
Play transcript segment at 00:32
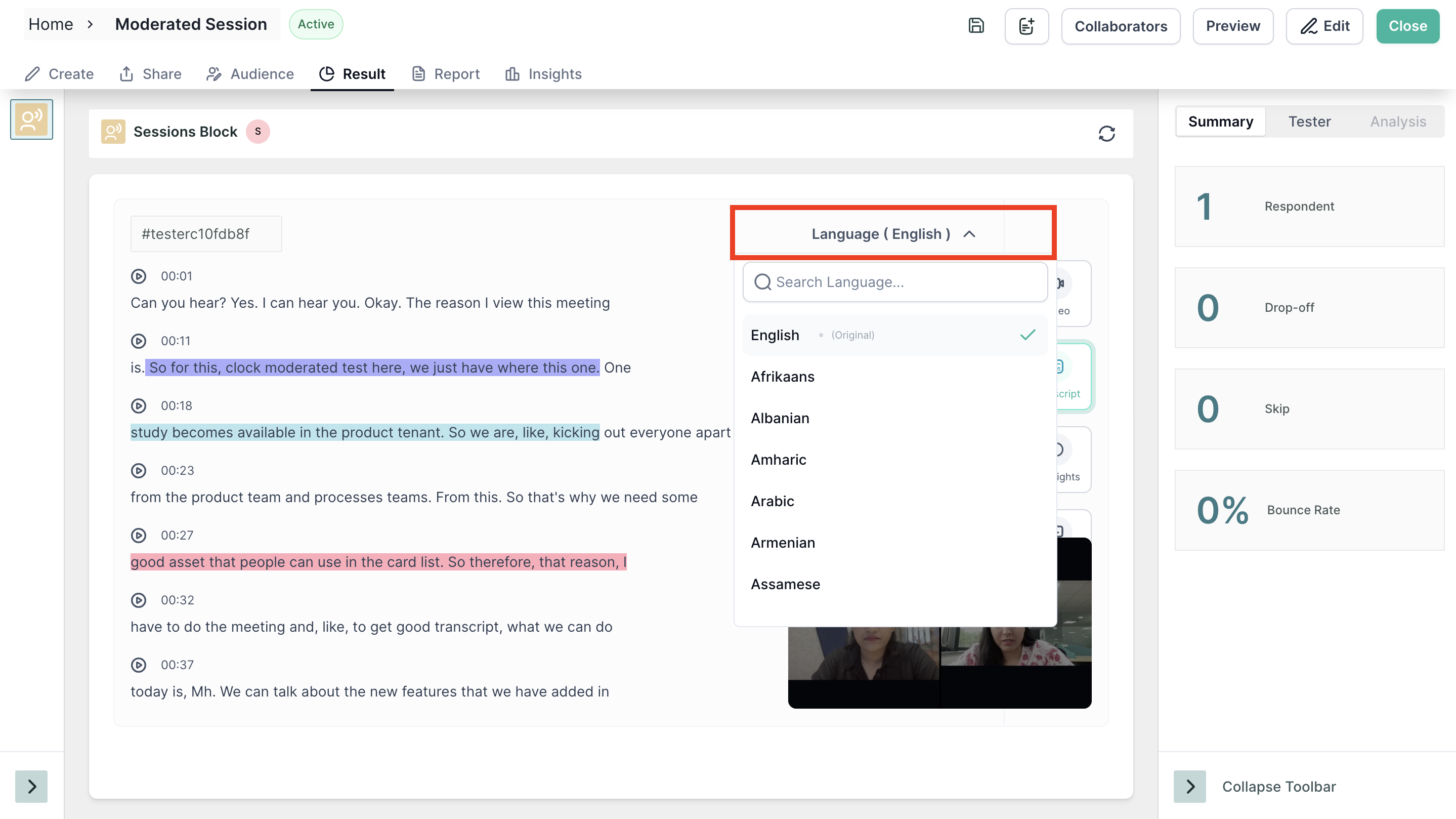coord(139,600)
